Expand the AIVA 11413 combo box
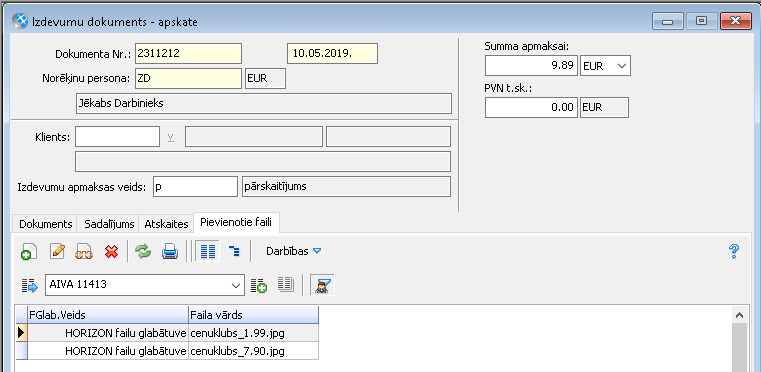 pyautogui.click(x=237, y=285)
